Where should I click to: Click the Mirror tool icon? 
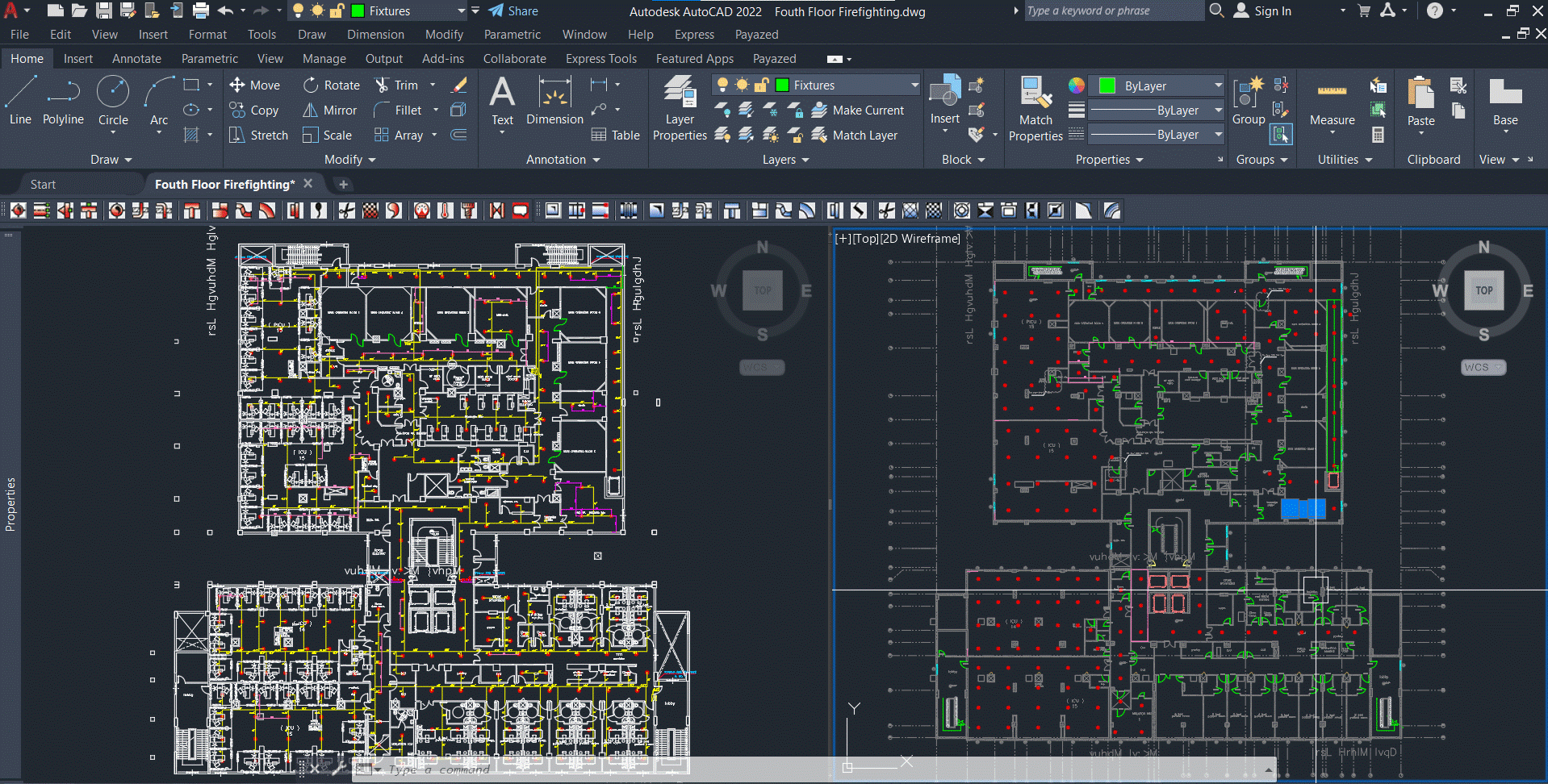[x=310, y=111]
